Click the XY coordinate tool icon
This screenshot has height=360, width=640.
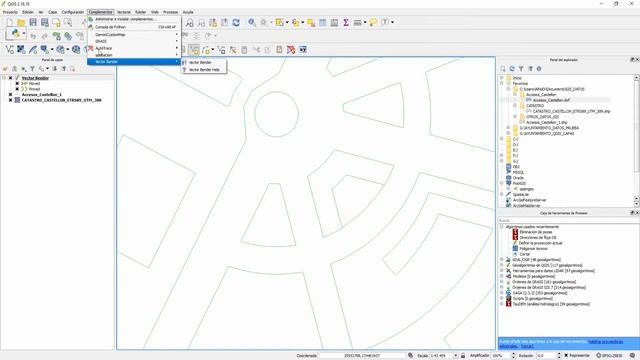(302, 50)
